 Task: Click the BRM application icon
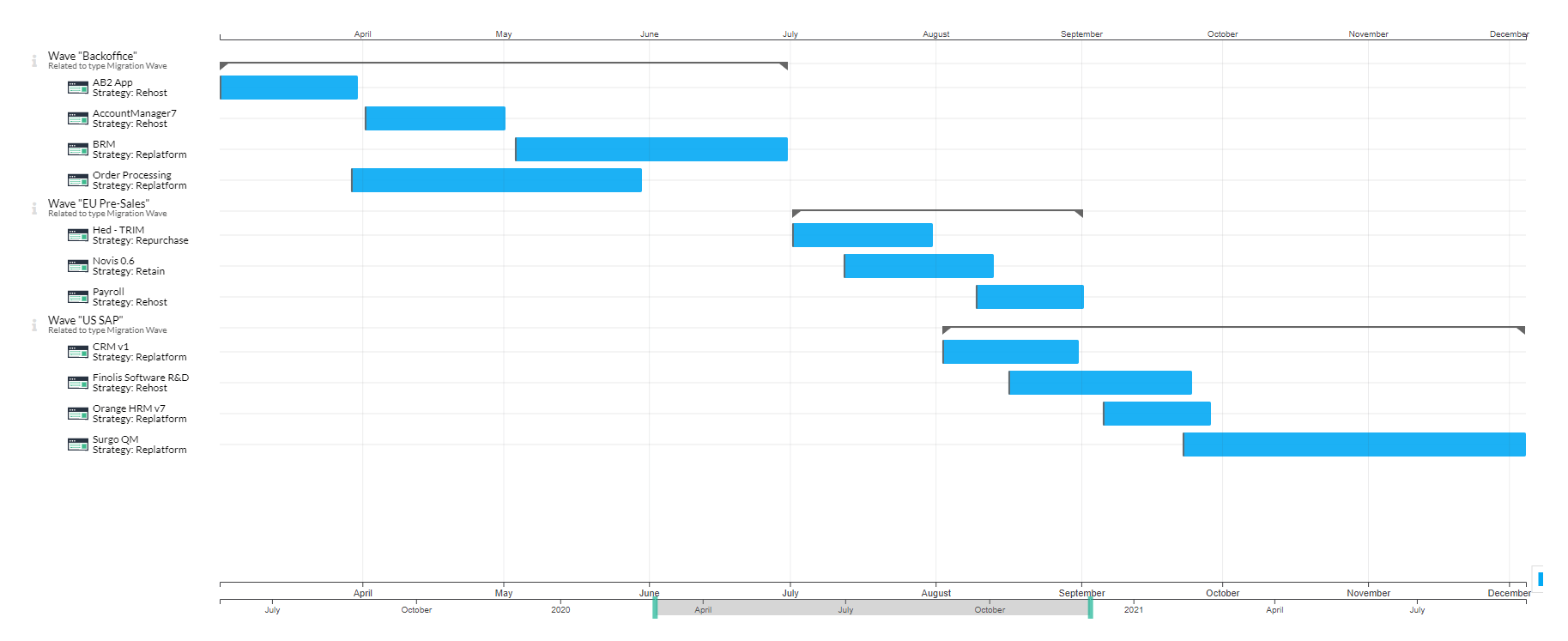[78, 149]
